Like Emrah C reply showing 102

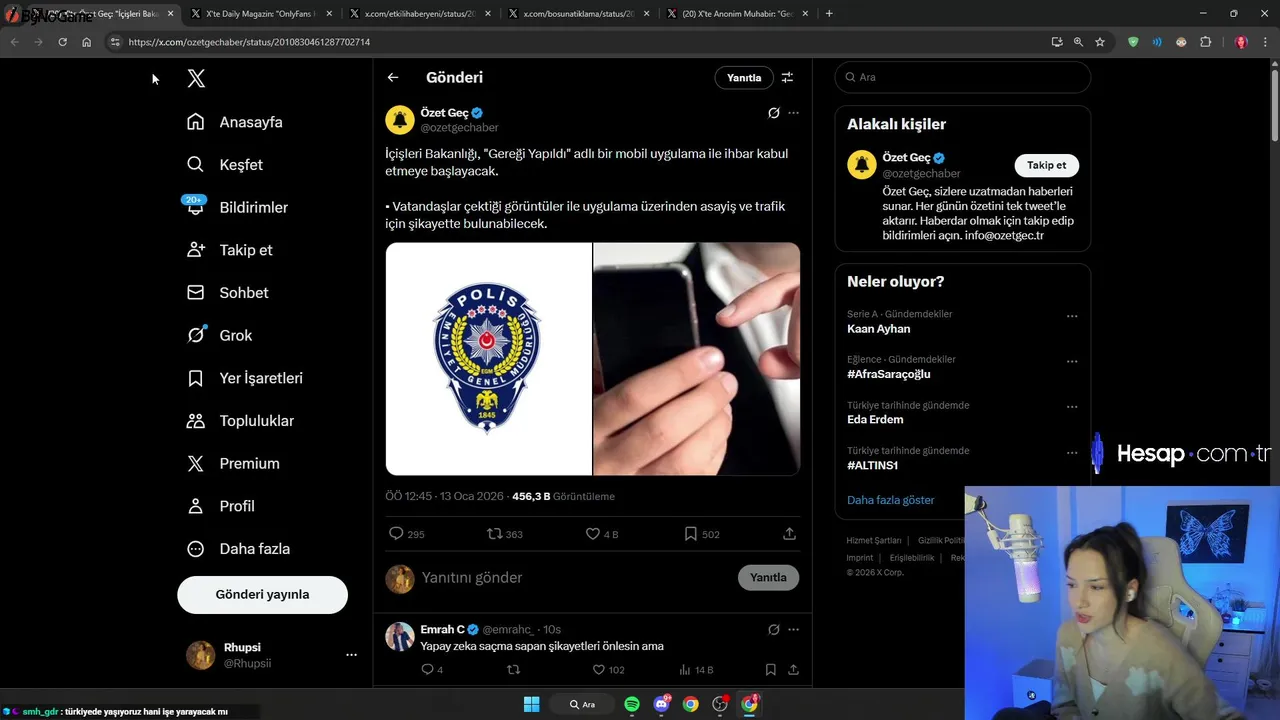point(599,670)
